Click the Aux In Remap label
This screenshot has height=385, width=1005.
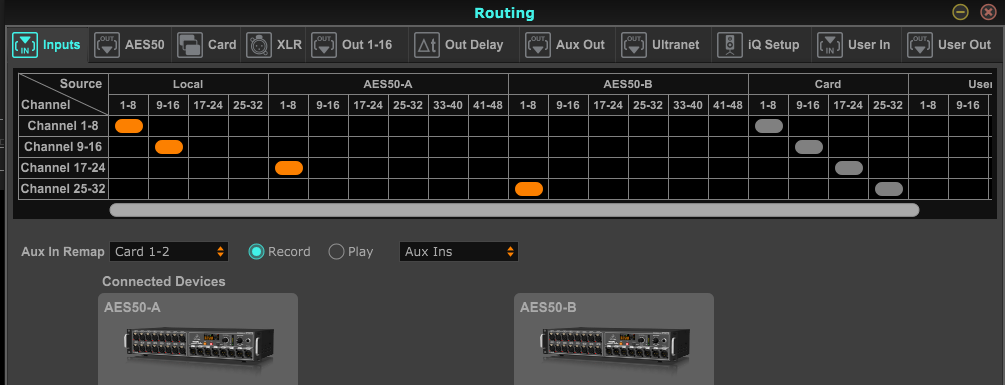pos(63,252)
